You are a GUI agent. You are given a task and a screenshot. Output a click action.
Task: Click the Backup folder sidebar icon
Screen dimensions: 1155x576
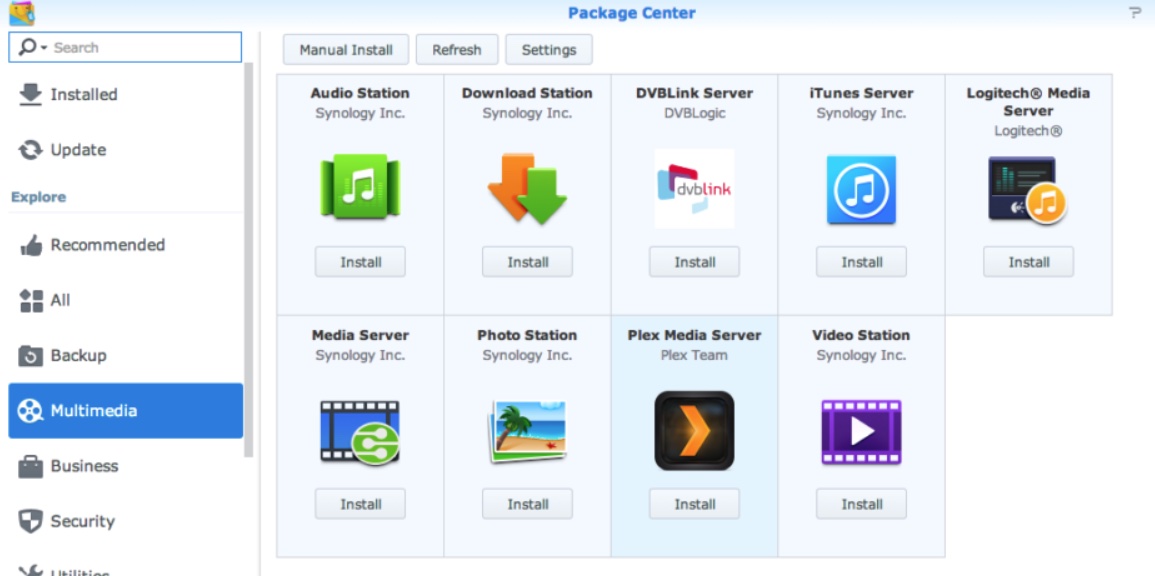30,356
